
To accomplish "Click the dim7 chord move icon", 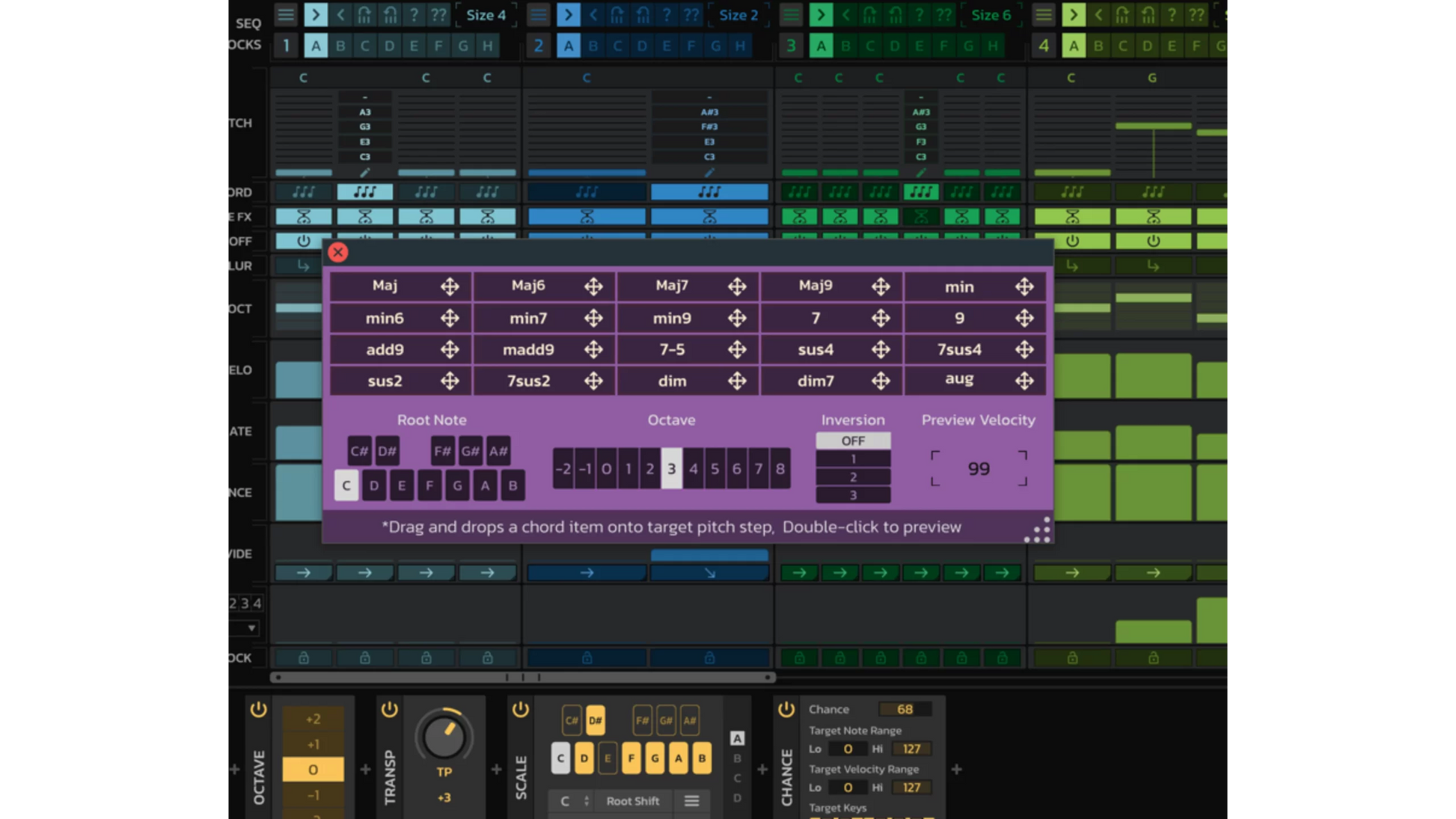I will [x=881, y=381].
